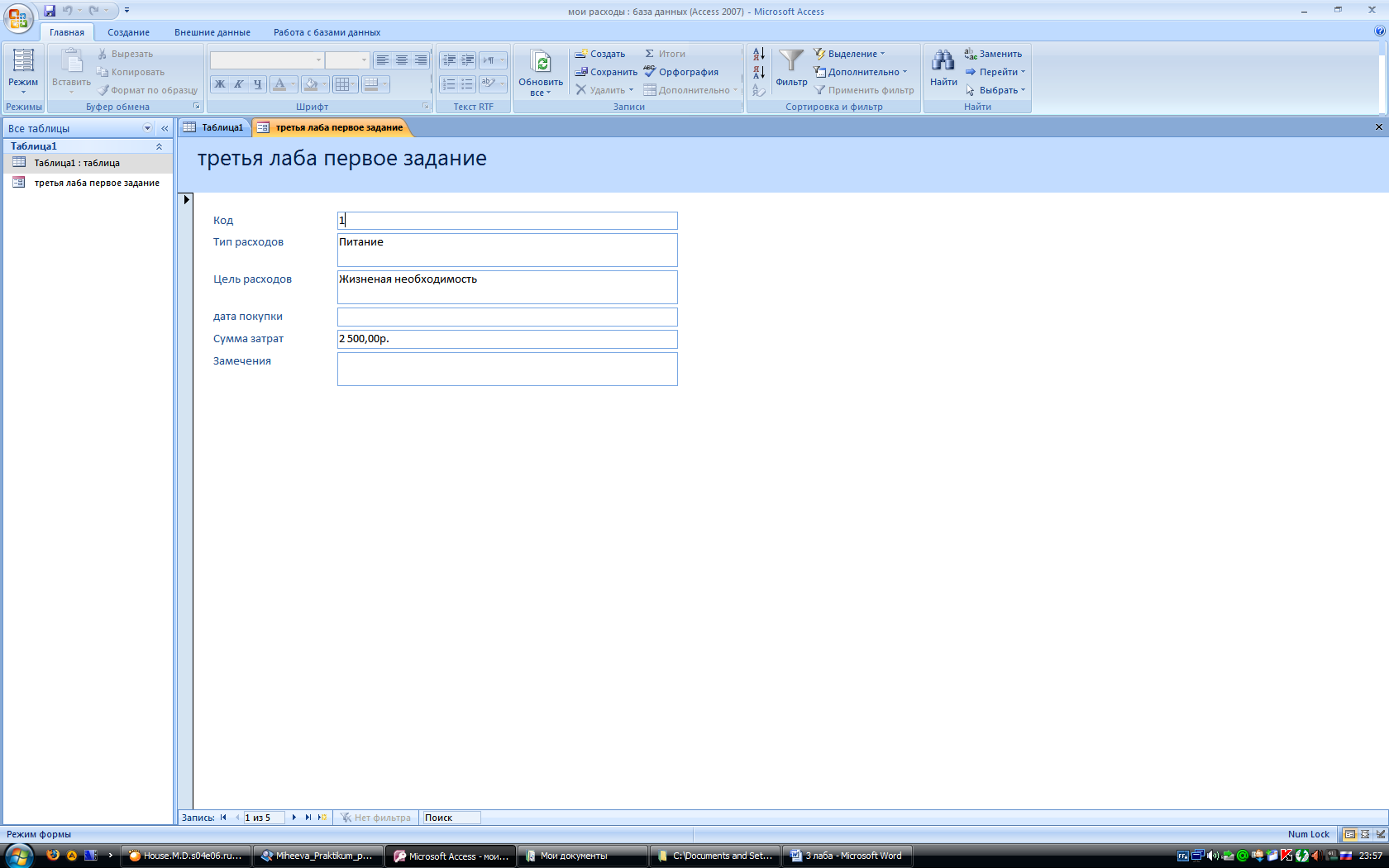Open третья лаба первое задание form in pane
Viewport: 1389px width, 868px height.
(x=88, y=183)
